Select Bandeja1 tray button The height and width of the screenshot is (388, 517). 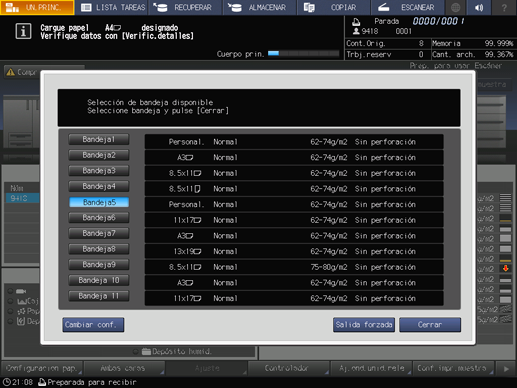[x=99, y=139]
